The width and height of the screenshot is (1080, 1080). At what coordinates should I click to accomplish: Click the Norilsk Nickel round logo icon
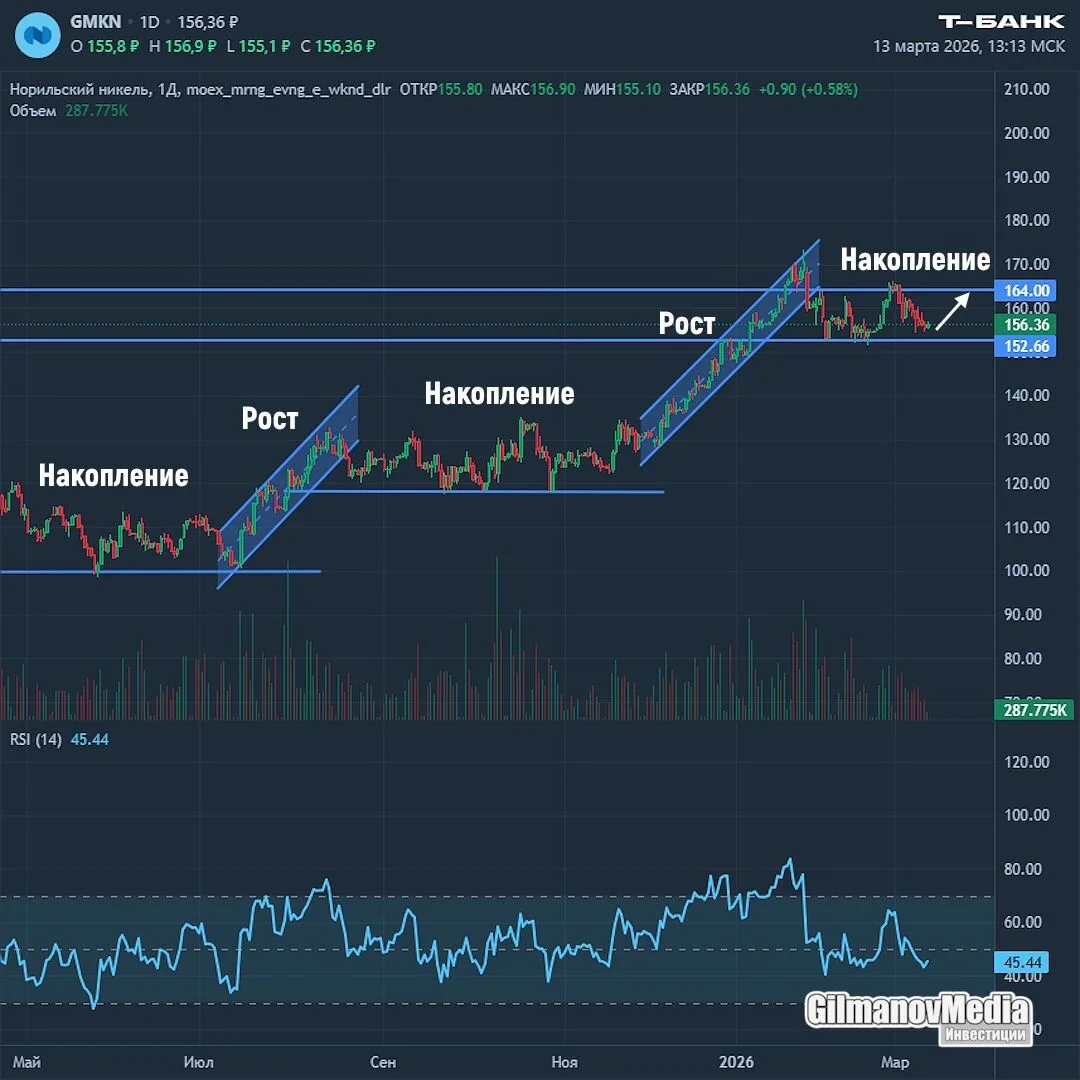click(37, 34)
